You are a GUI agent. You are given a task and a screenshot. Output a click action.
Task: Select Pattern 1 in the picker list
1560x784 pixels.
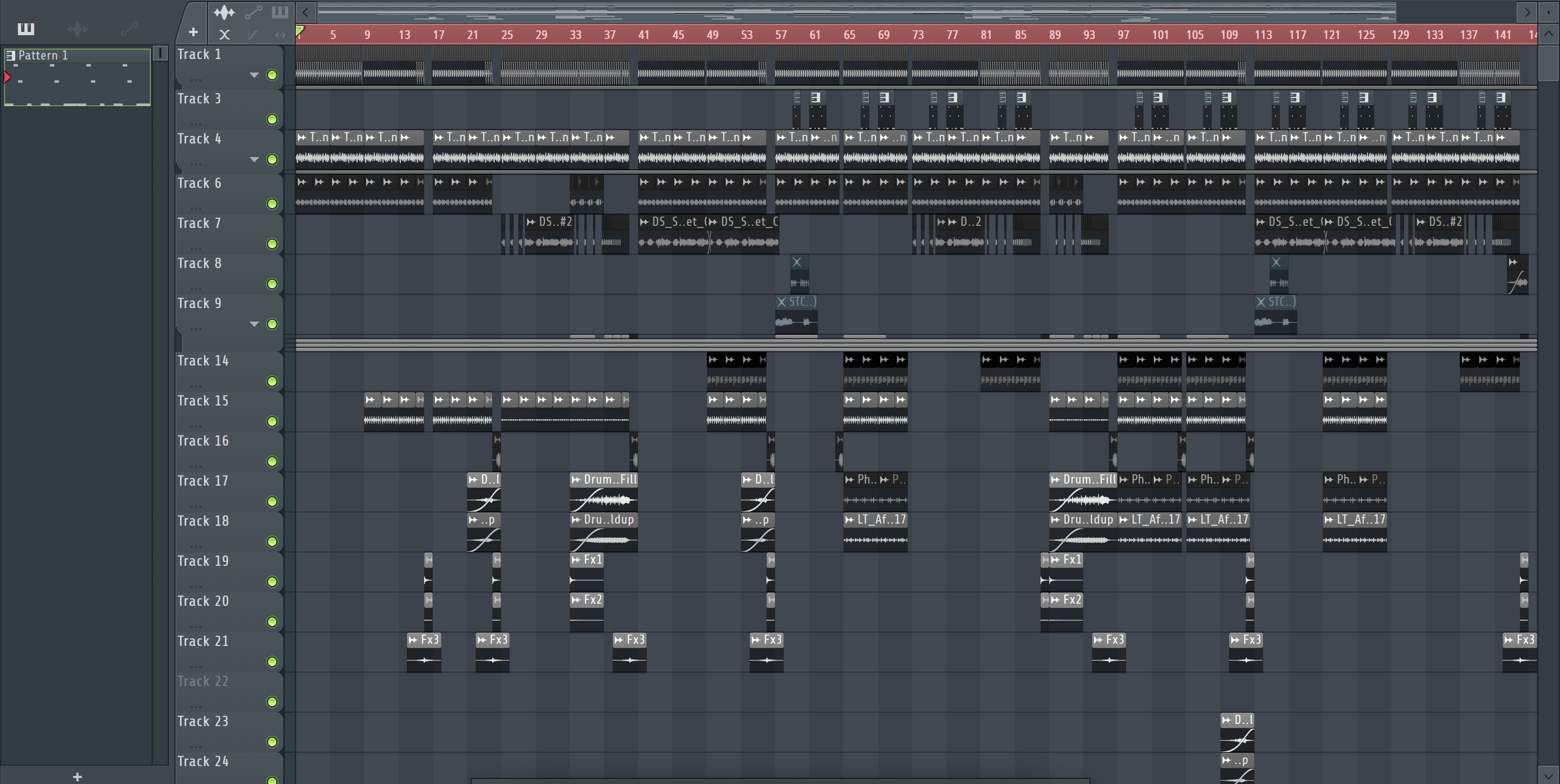pos(77,77)
